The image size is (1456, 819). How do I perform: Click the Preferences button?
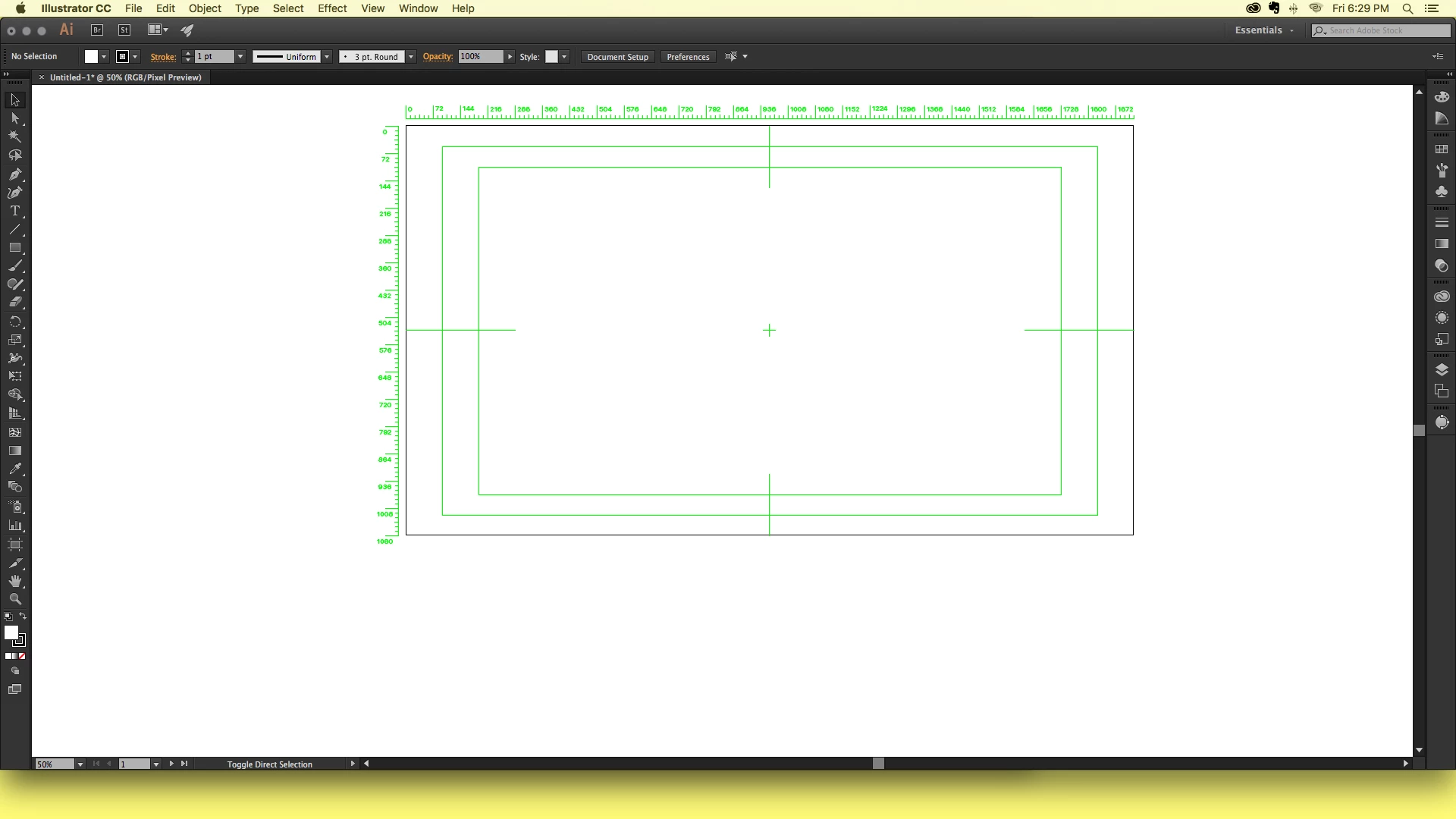pyautogui.click(x=688, y=57)
